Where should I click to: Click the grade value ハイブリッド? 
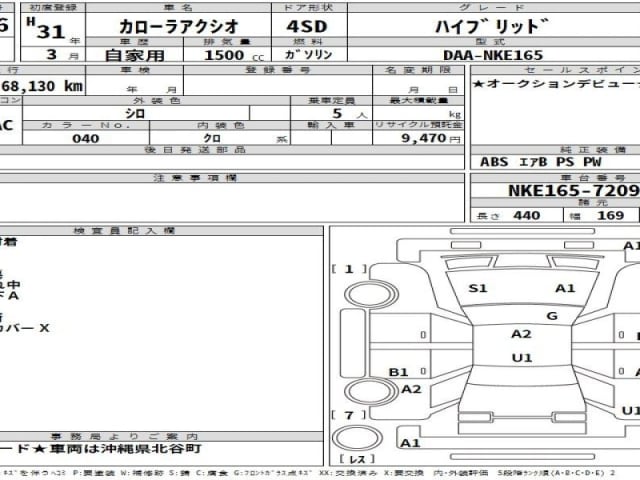[x=491, y=27]
